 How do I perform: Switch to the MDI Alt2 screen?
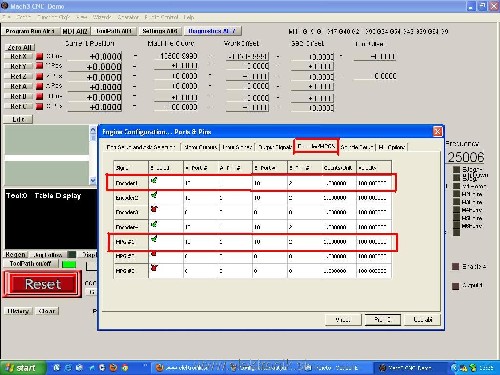point(75,31)
